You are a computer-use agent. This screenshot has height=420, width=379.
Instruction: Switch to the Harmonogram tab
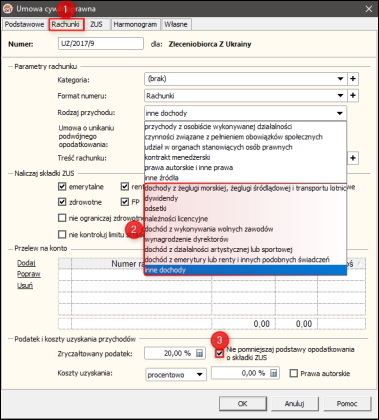coord(135,24)
